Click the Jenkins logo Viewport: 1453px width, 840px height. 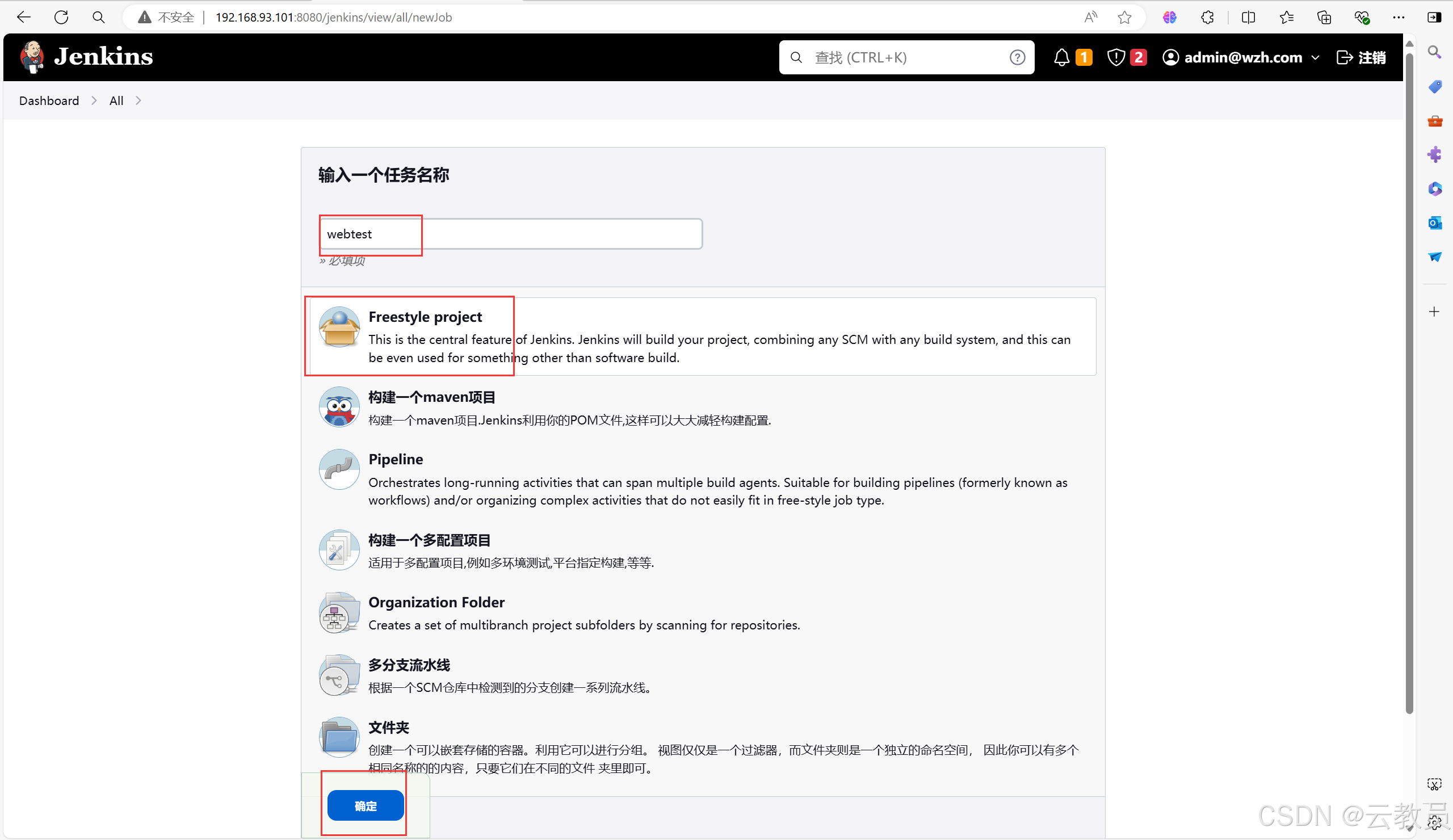[x=86, y=57]
